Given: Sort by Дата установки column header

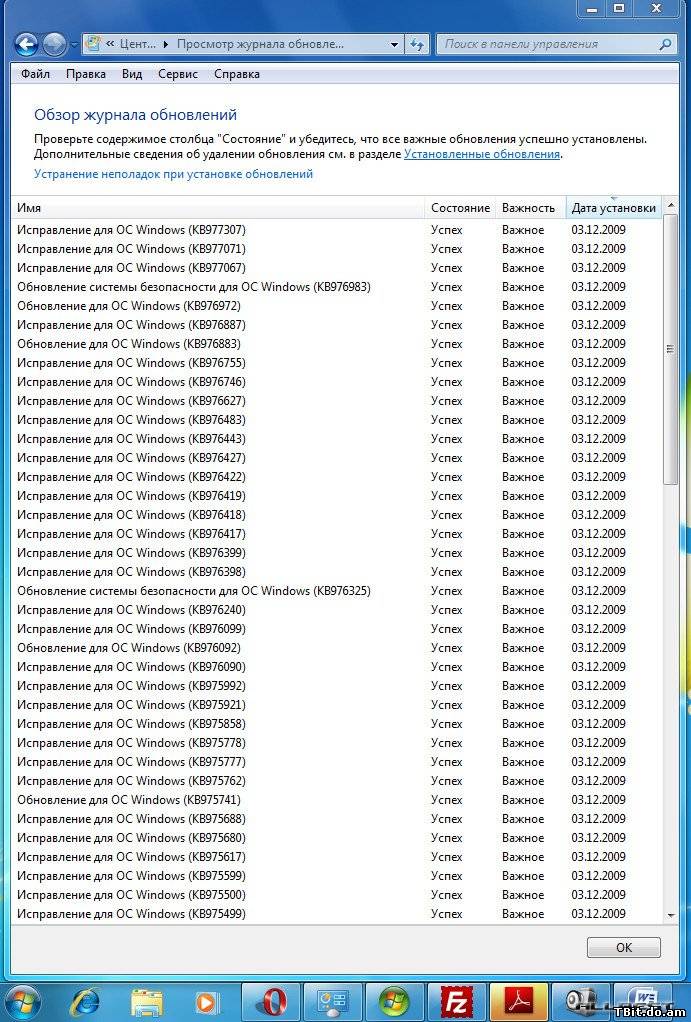Looking at the screenshot, I should [613, 208].
